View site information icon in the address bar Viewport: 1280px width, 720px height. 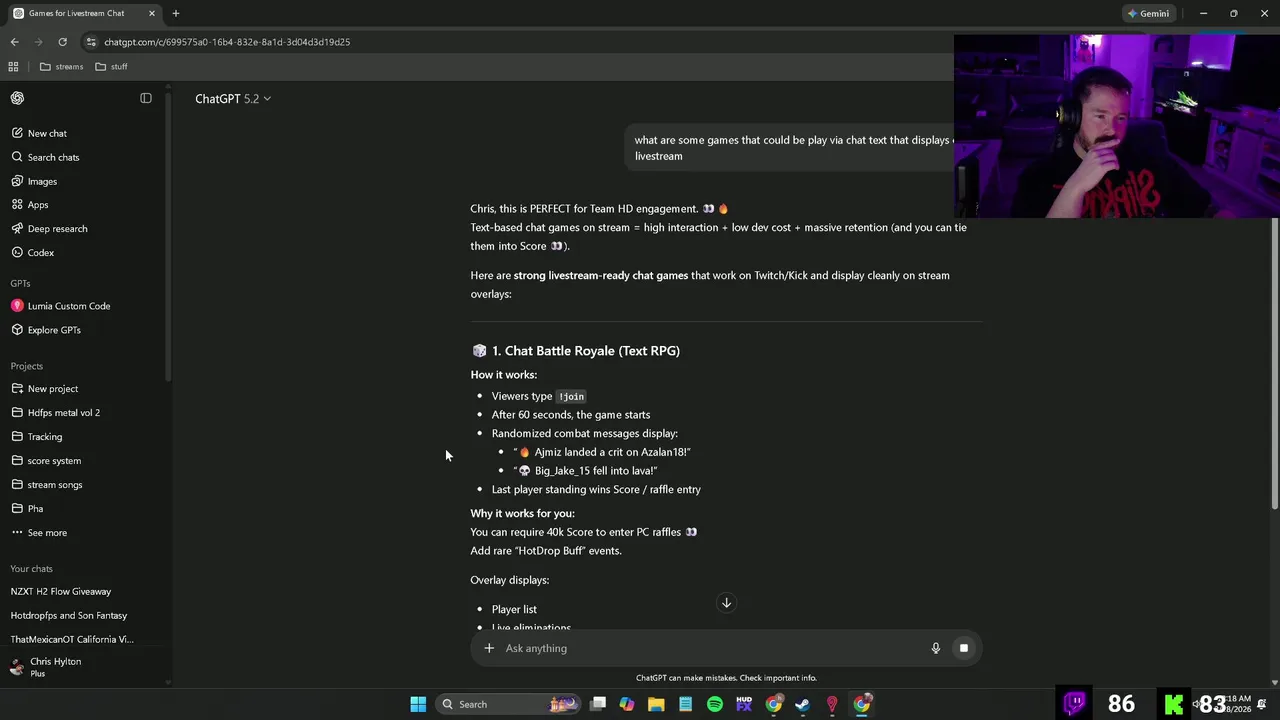[x=91, y=42]
